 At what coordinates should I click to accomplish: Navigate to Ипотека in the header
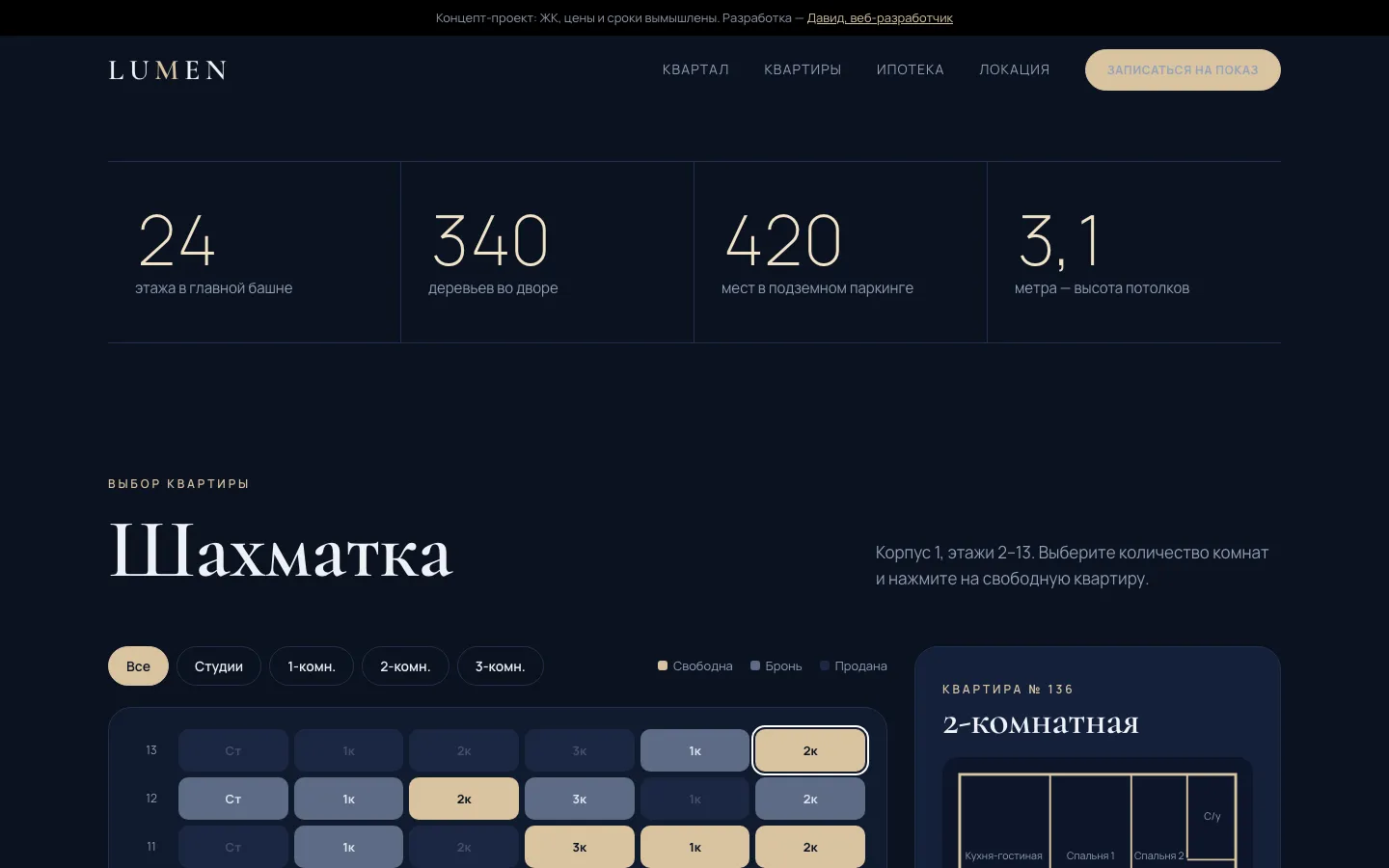tap(910, 70)
